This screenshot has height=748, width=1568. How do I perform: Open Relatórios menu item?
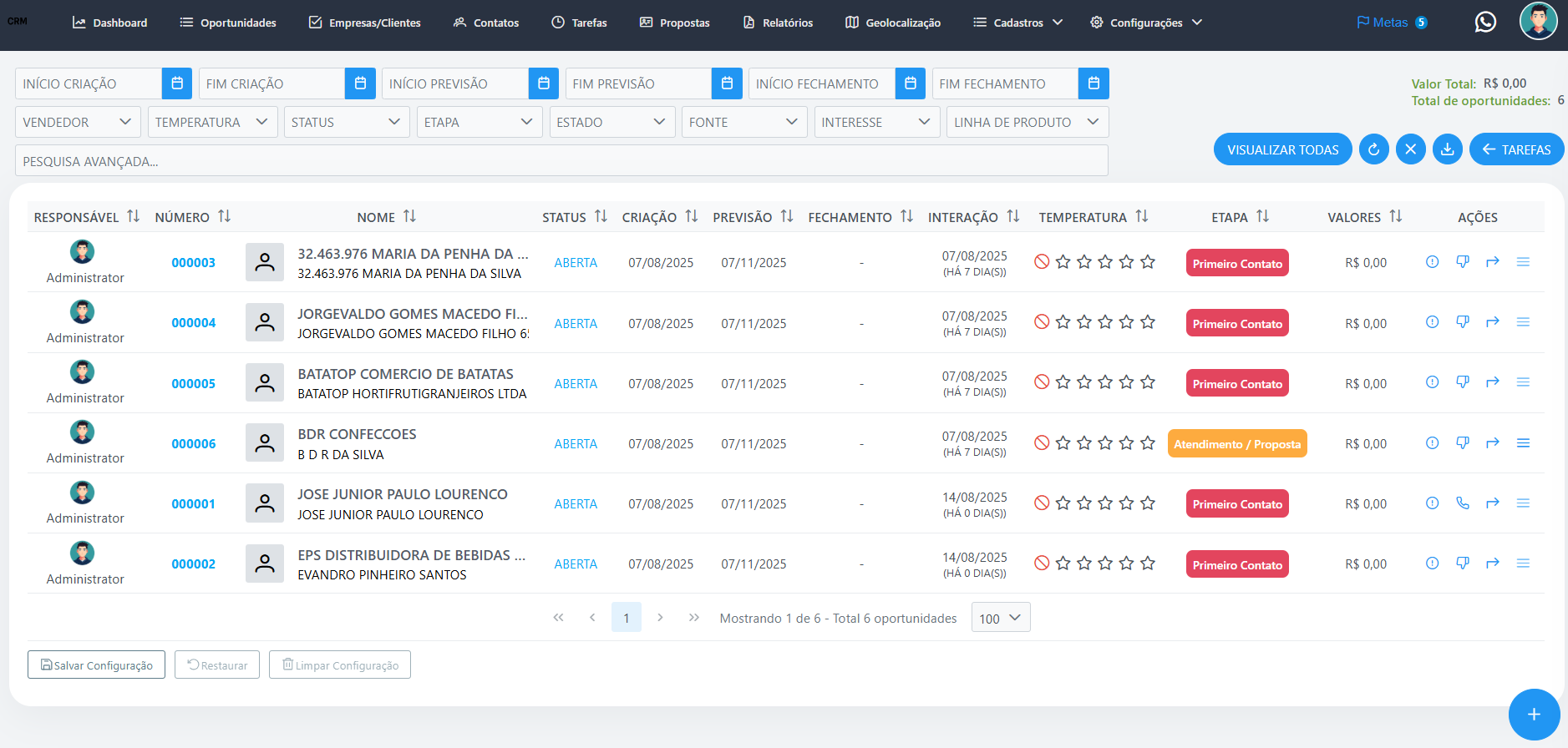tap(778, 23)
